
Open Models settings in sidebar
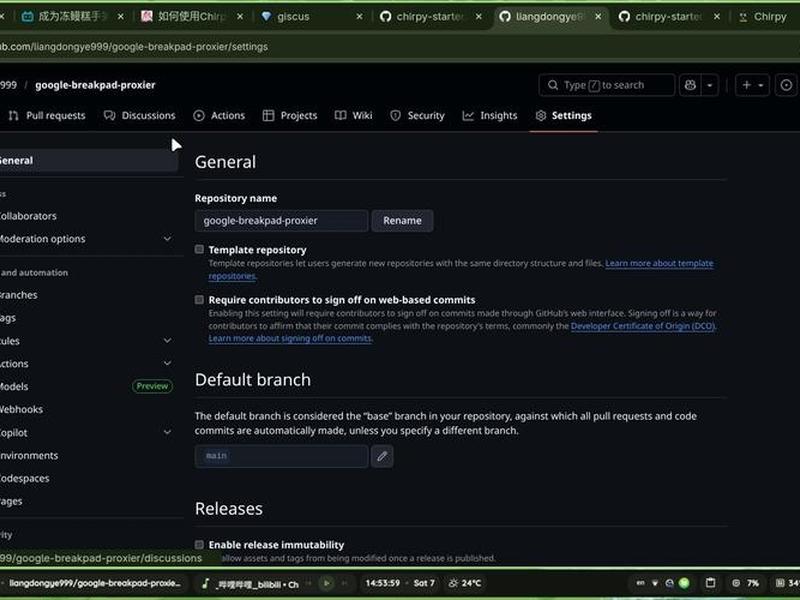pos(14,387)
